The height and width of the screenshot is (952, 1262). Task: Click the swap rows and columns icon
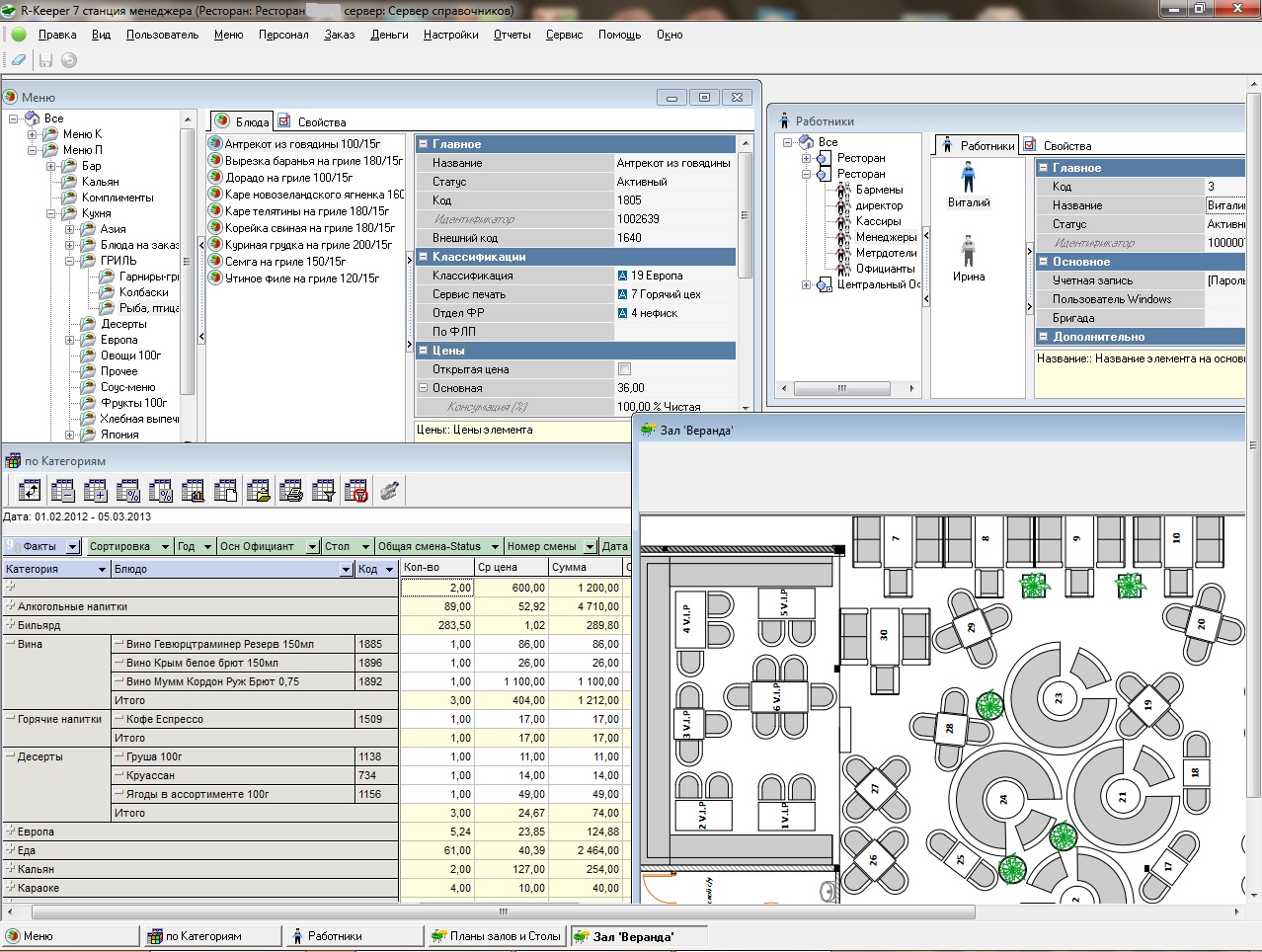[31, 491]
